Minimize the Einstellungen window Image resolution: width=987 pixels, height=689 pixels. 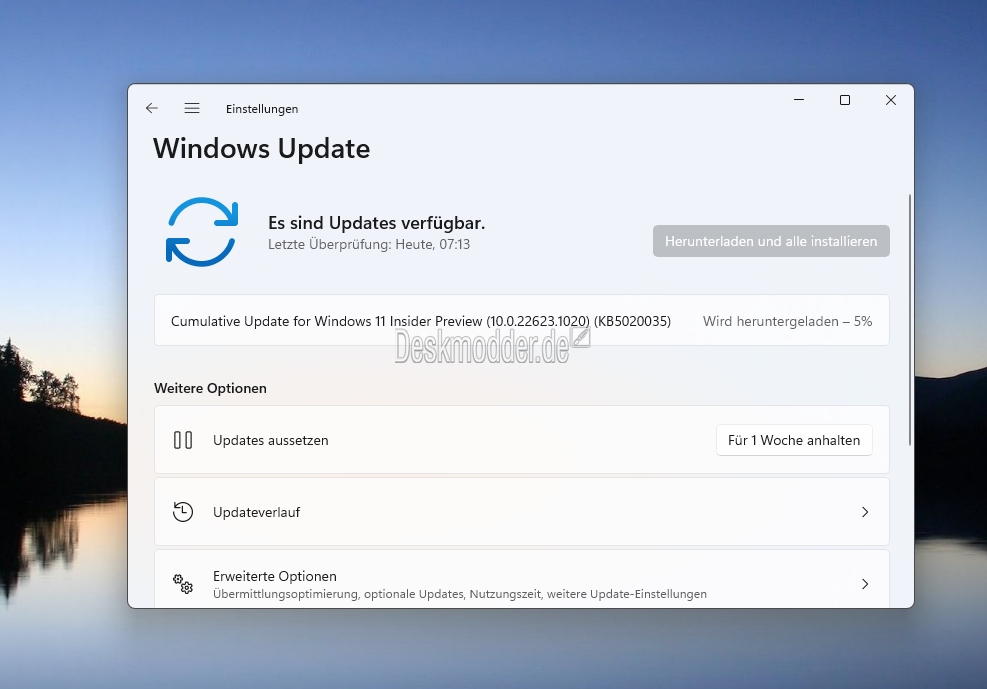tap(799, 100)
